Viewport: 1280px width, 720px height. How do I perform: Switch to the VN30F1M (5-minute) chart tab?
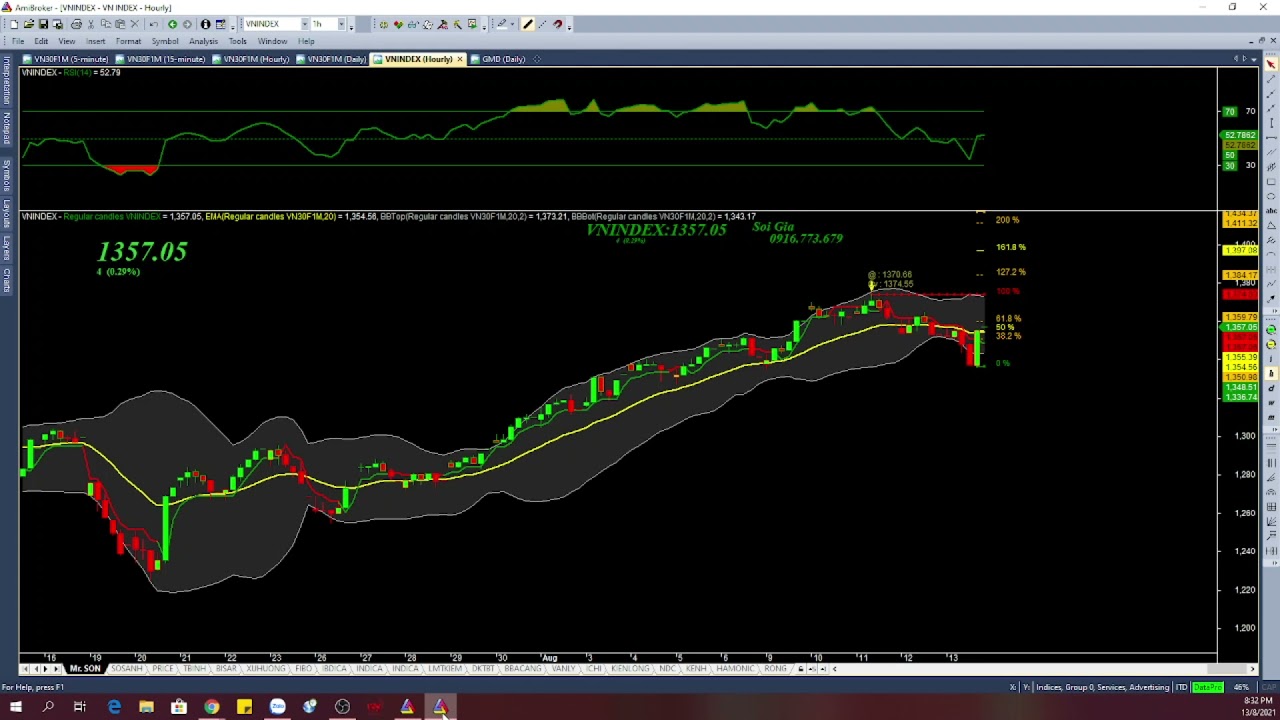pyautogui.click(x=65, y=59)
